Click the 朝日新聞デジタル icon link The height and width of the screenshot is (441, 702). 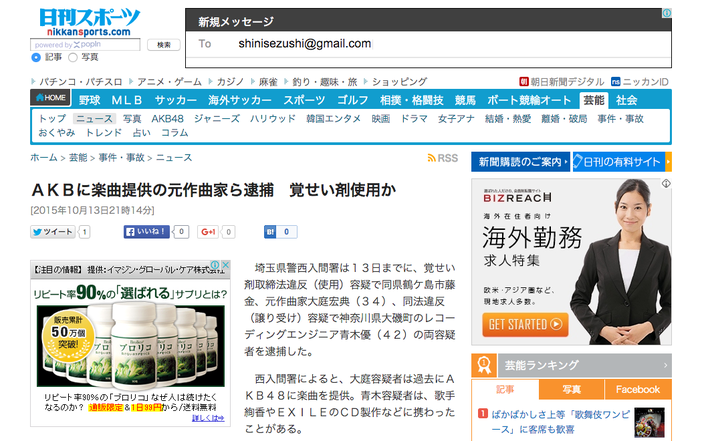(x=524, y=81)
